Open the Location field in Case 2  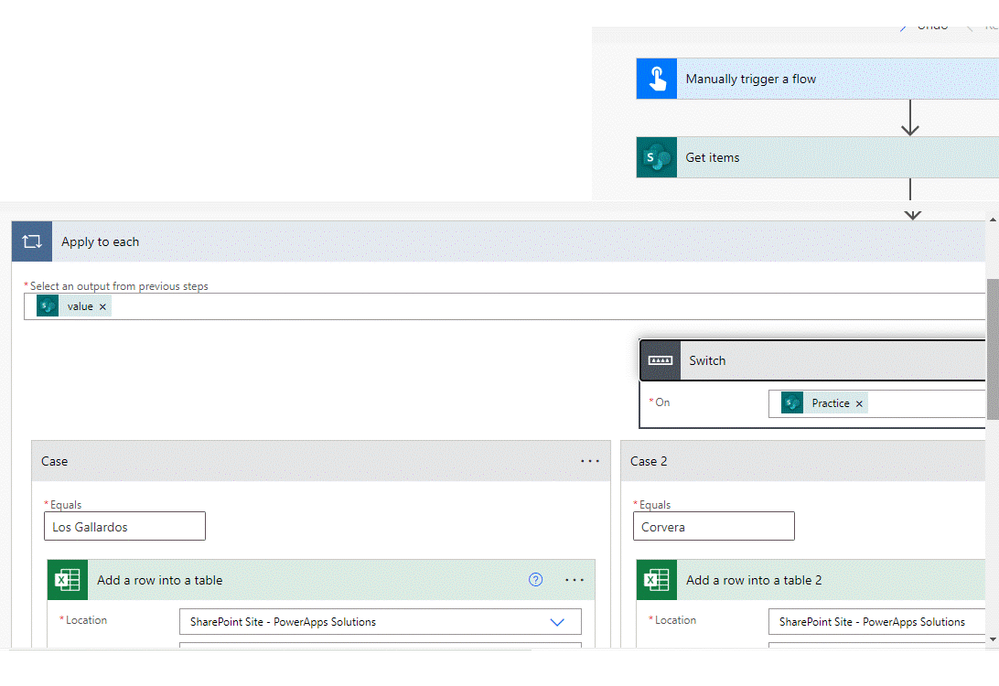click(x=877, y=622)
